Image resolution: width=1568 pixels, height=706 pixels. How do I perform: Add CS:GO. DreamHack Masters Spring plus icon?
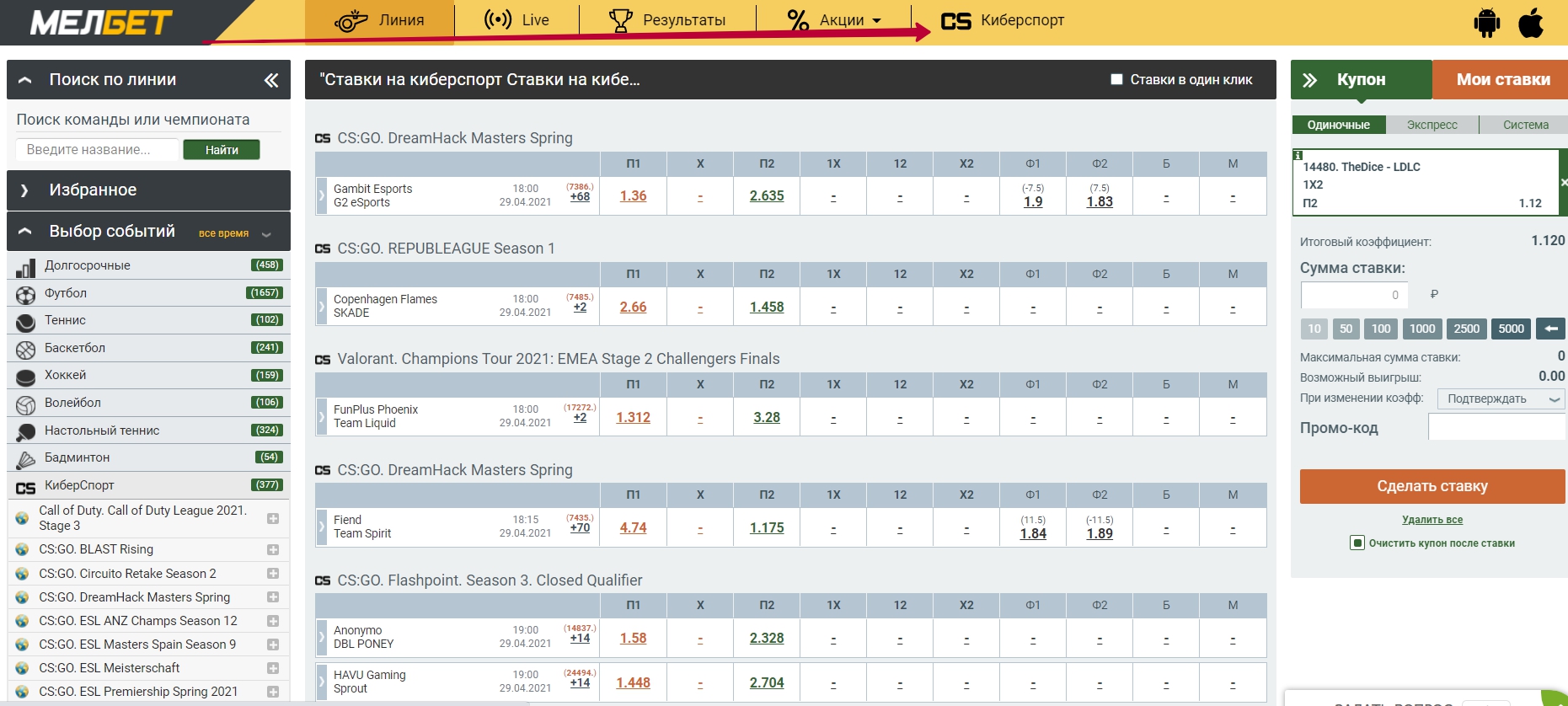tap(273, 596)
